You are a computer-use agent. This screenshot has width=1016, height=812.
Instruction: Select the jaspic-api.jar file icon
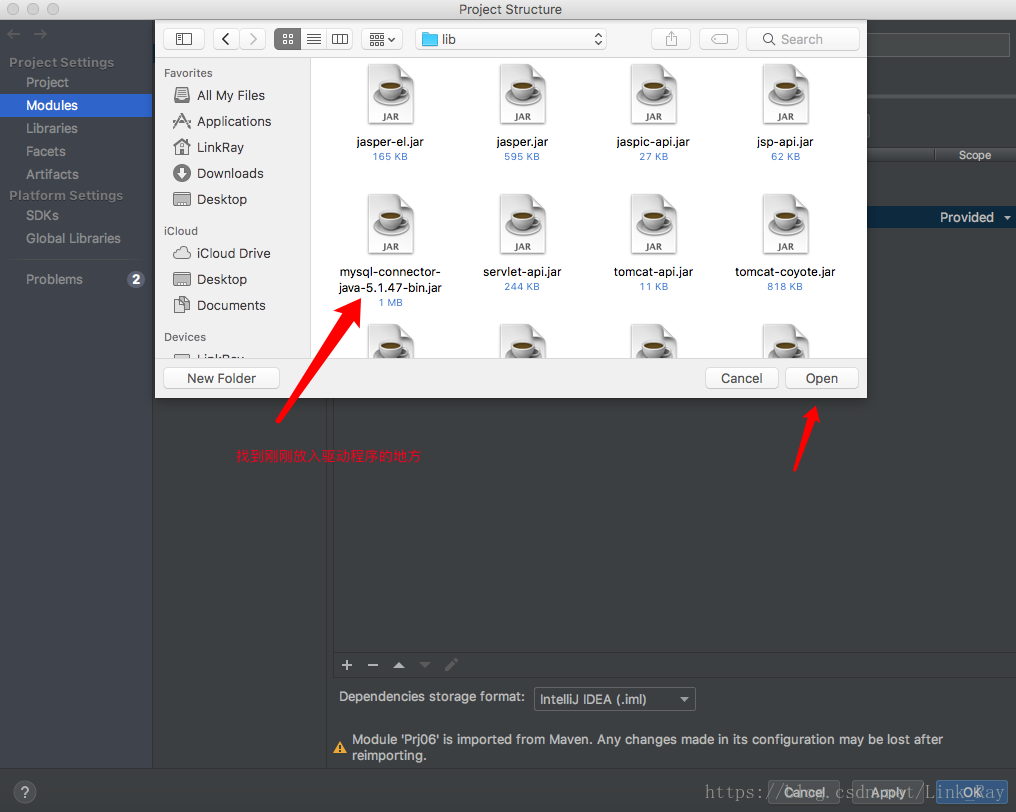(653, 95)
